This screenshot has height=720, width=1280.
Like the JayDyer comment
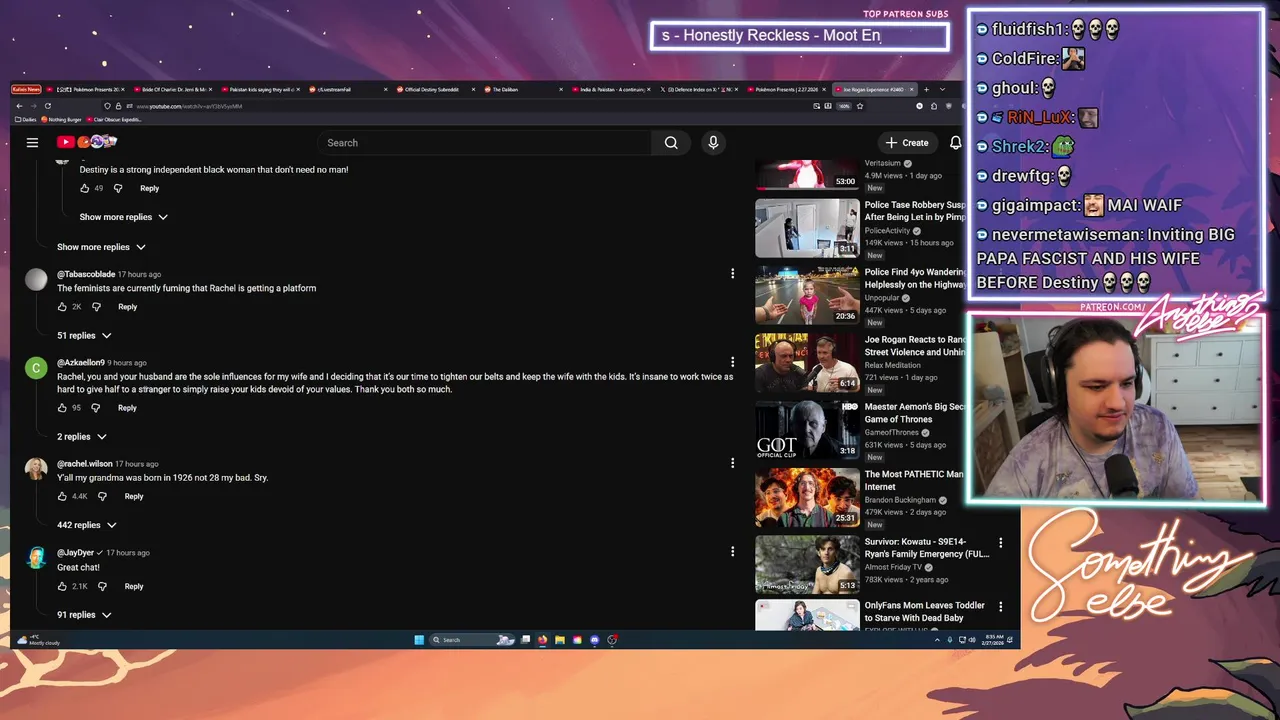click(x=62, y=586)
